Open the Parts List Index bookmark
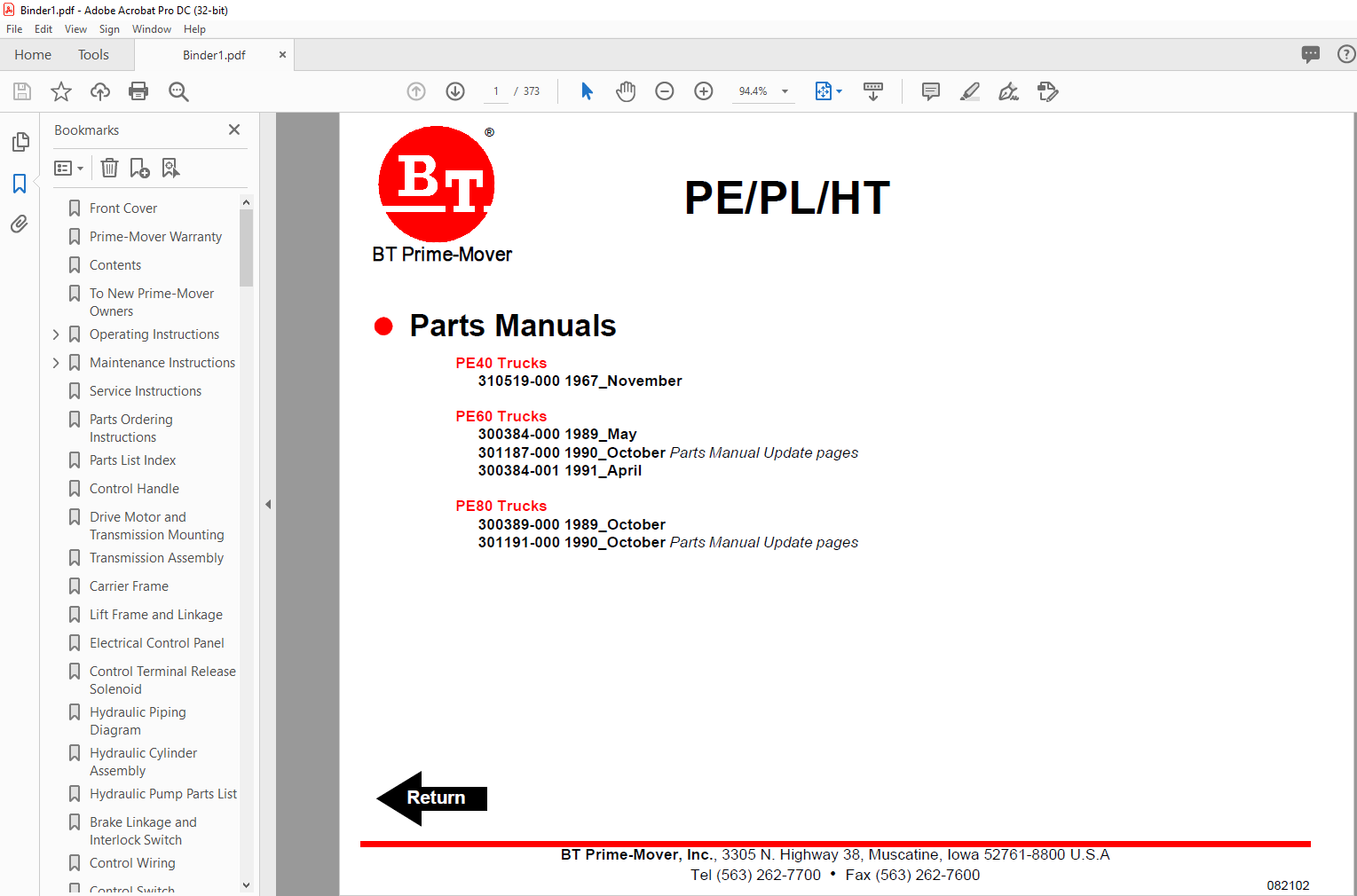Image resolution: width=1357 pixels, height=896 pixels. coord(132,460)
